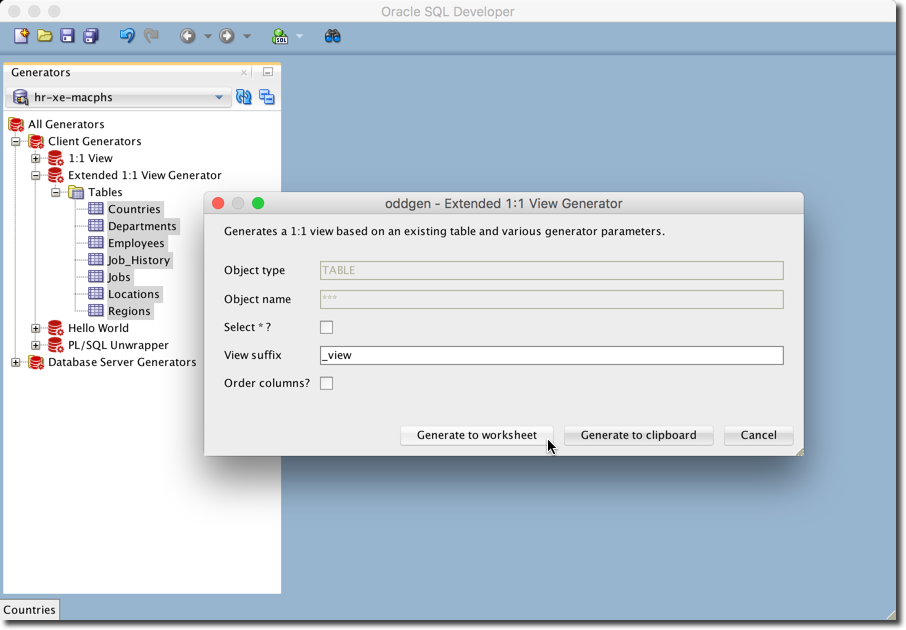Zoom the oddgen dialog with green button
The width and height of the screenshot is (906, 630).
click(x=258, y=203)
